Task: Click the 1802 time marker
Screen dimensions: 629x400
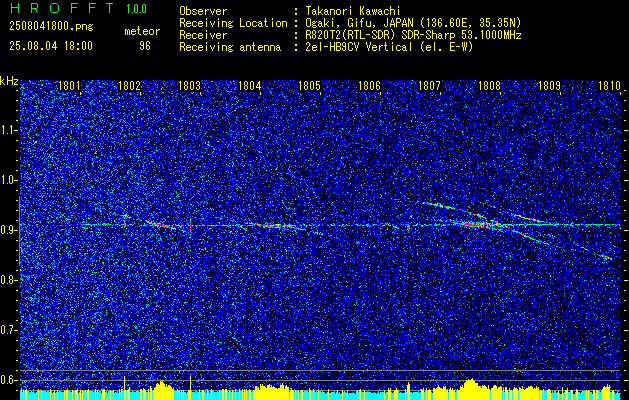Action: pos(130,86)
